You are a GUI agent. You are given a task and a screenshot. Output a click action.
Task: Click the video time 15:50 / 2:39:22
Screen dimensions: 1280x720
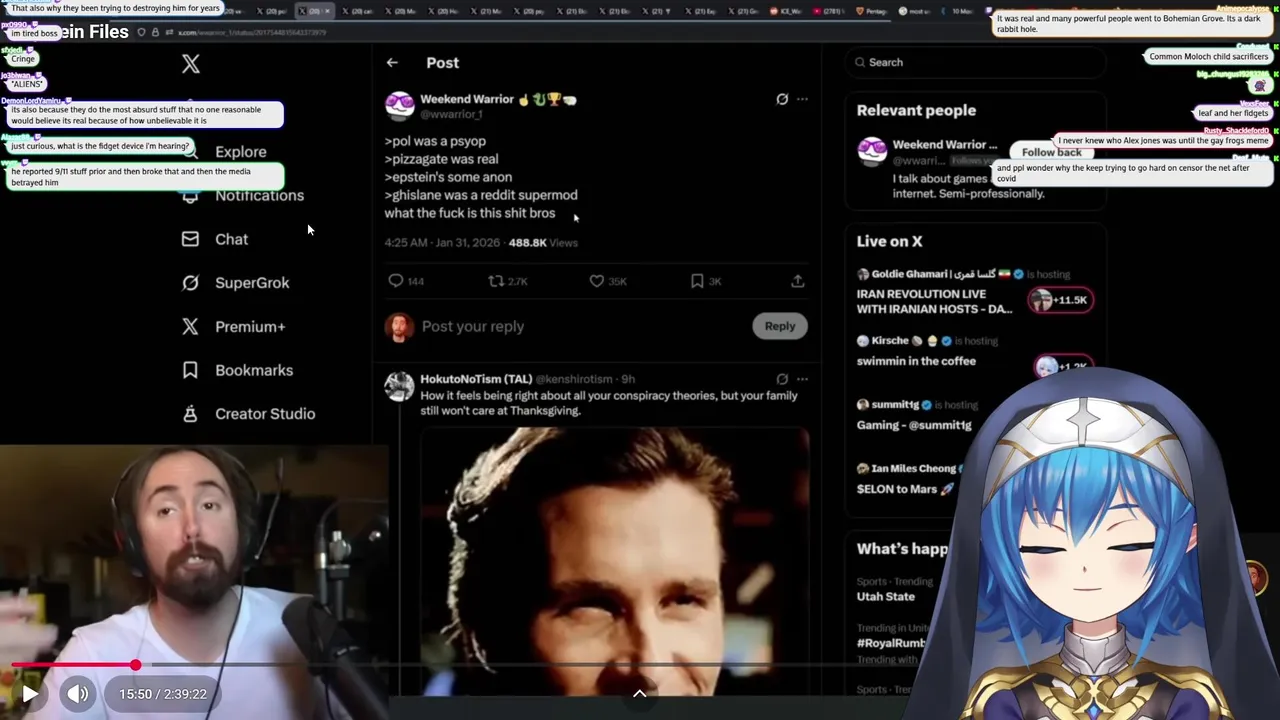pos(163,694)
